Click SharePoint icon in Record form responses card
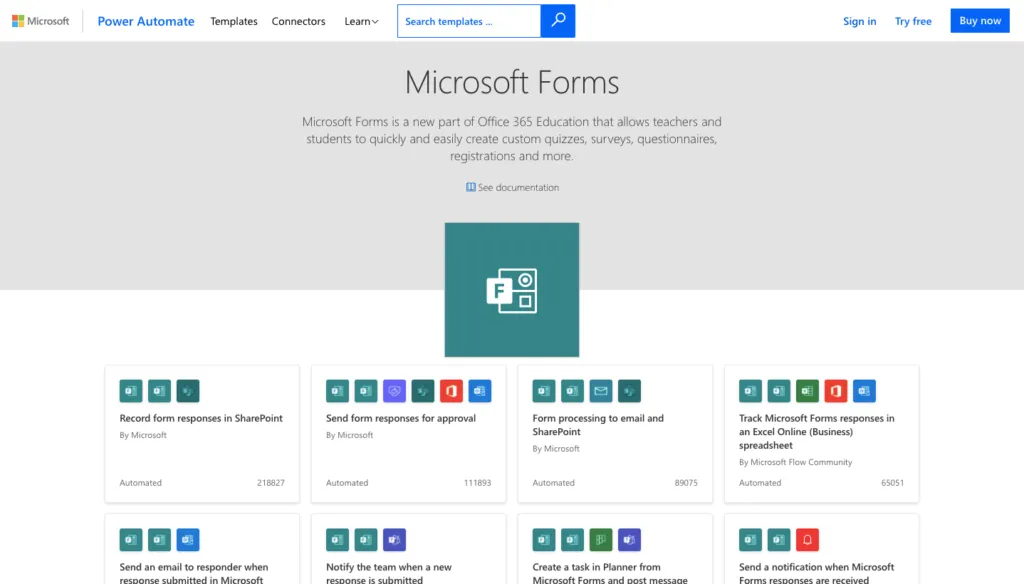 [188, 391]
